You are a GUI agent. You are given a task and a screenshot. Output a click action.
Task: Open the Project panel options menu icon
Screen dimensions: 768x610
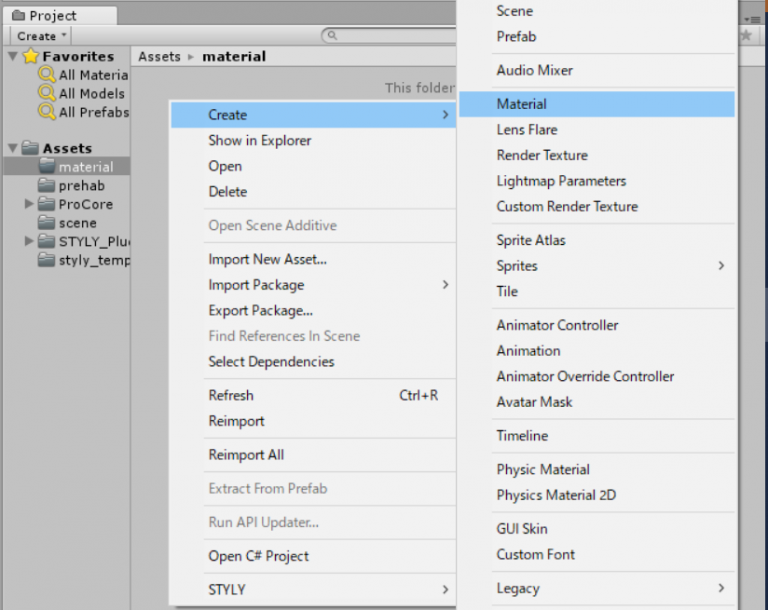[752, 17]
